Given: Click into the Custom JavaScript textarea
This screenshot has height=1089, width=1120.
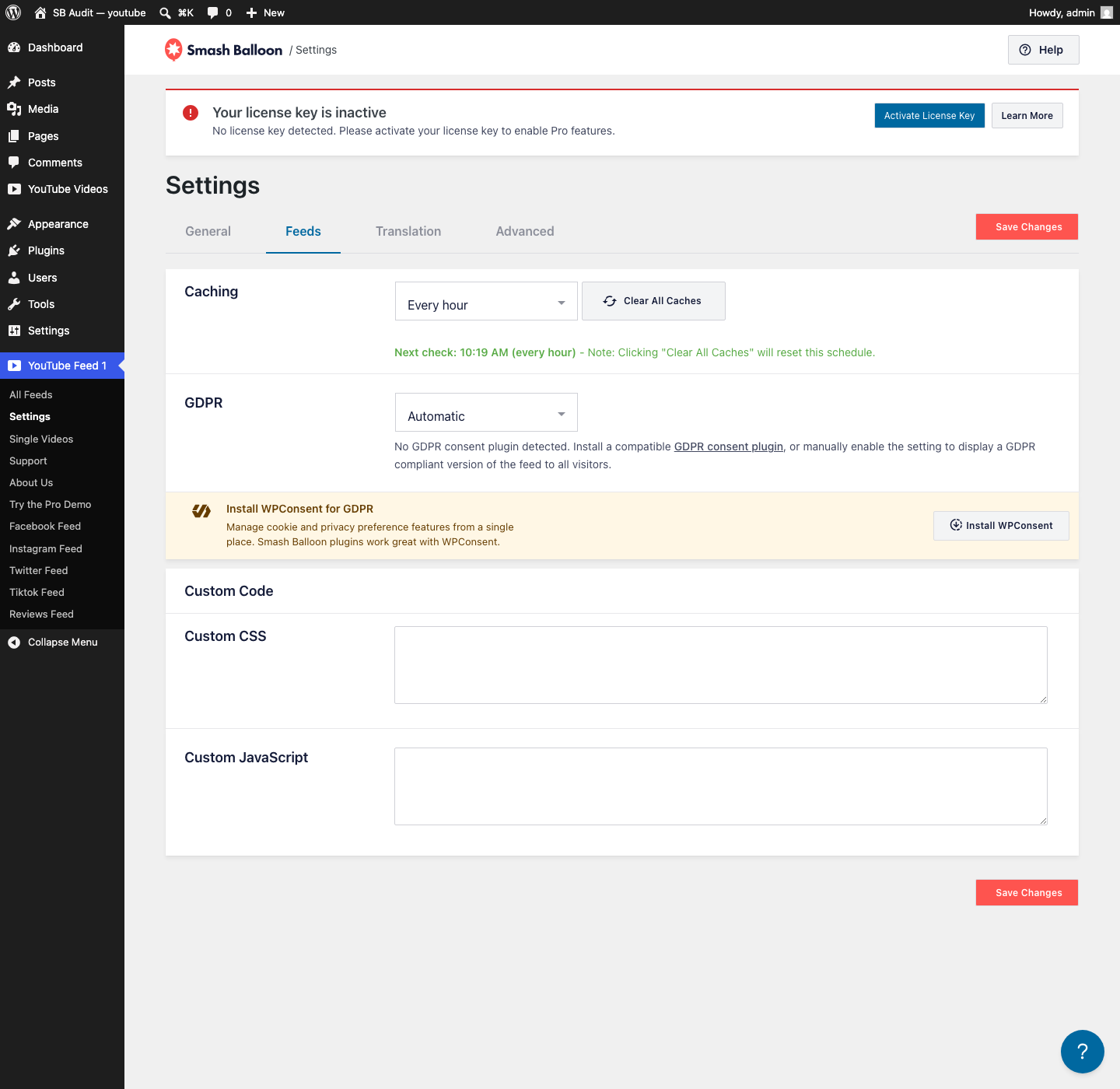Looking at the screenshot, I should click(x=721, y=786).
